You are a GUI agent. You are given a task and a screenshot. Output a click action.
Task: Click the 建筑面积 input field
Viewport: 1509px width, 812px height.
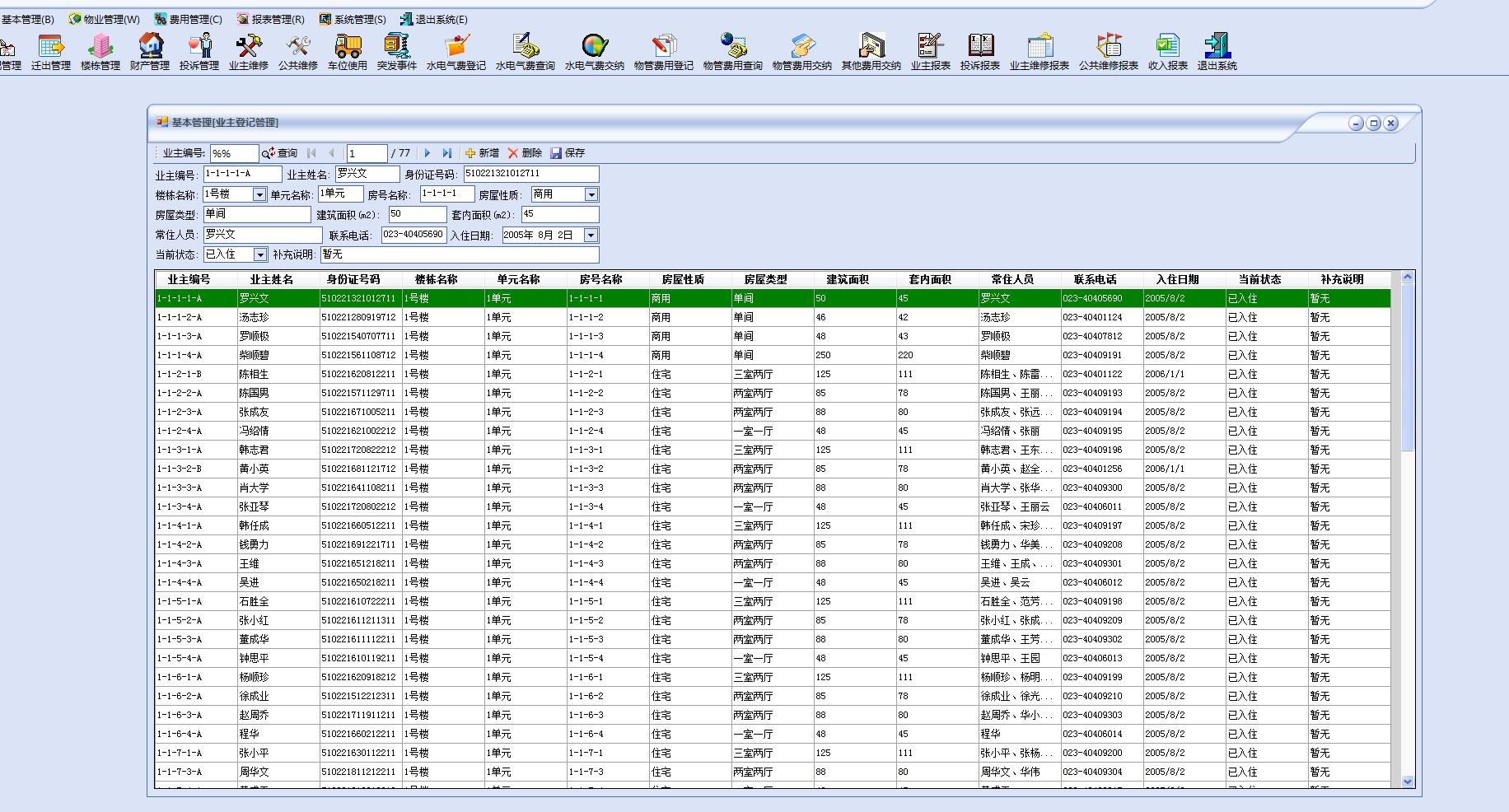tap(418, 214)
